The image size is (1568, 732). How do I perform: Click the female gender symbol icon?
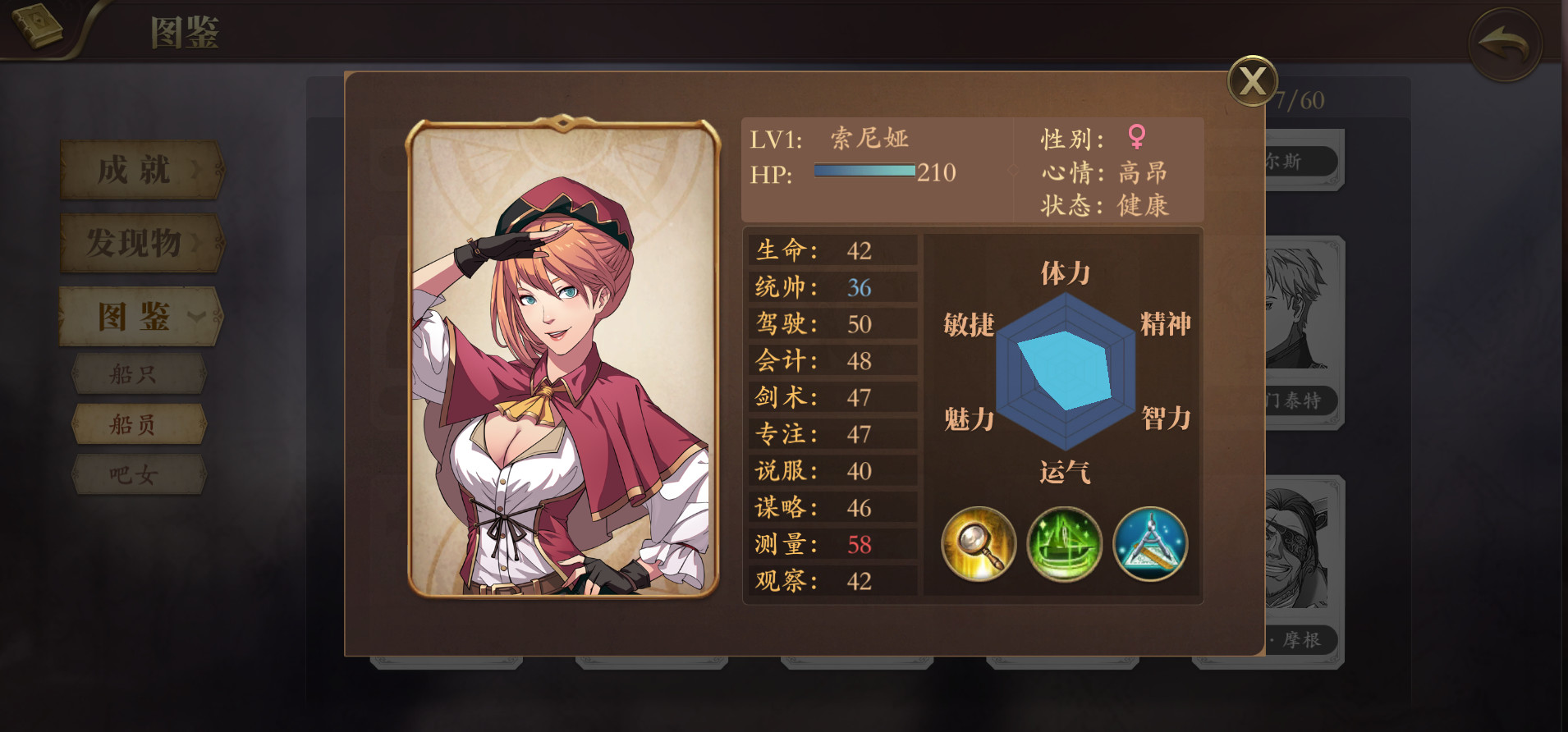pos(1137,136)
